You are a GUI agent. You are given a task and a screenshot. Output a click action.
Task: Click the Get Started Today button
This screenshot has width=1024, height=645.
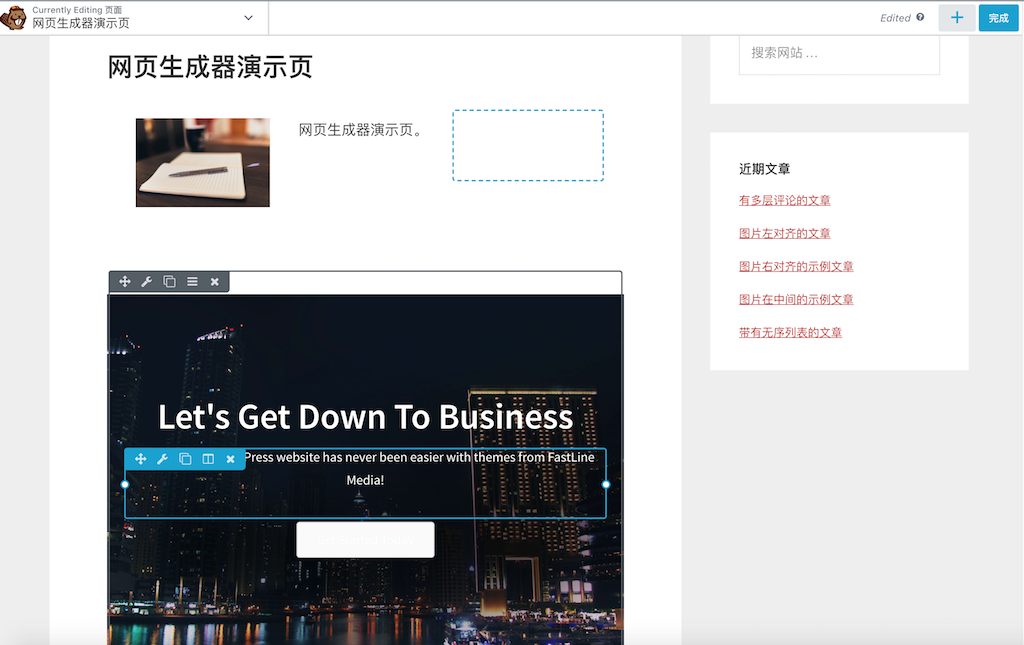pos(365,539)
